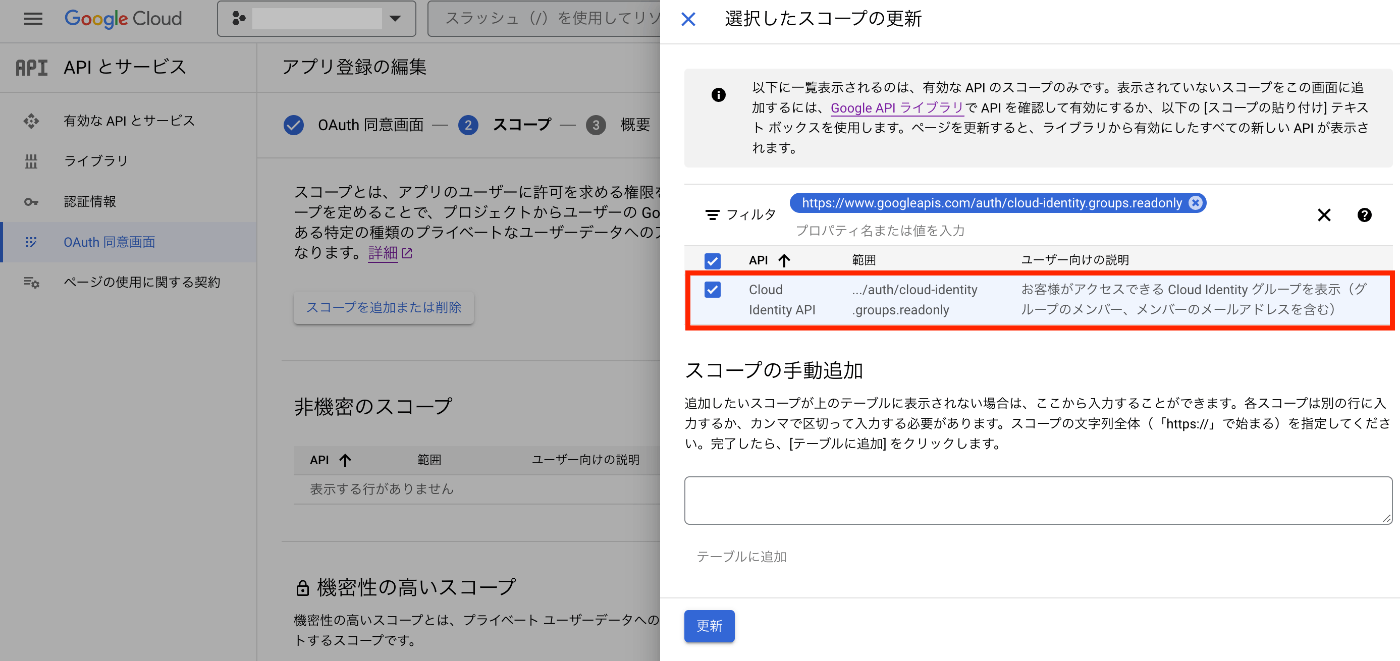Click the blue 更新 button
This screenshot has width=1400, height=661.
click(709, 626)
